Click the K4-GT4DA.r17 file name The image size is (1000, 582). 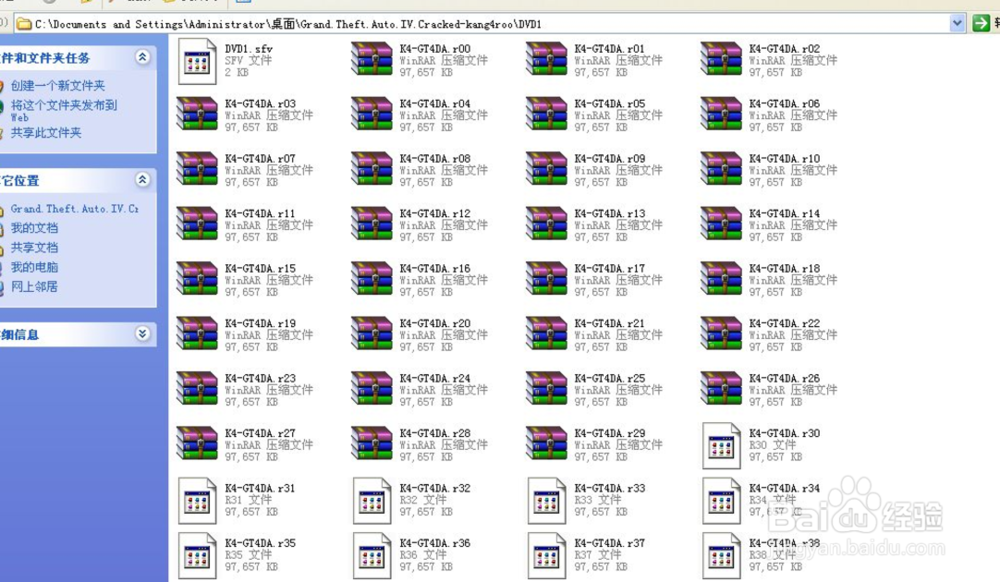click(610, 268)
